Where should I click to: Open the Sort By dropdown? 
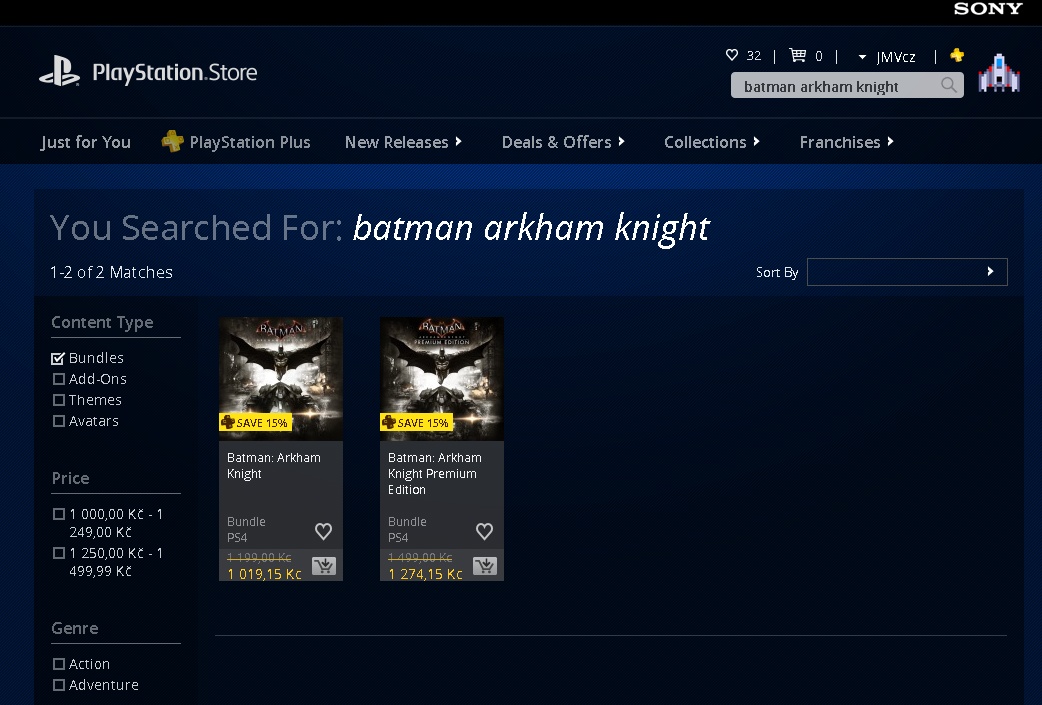(907, 272)
